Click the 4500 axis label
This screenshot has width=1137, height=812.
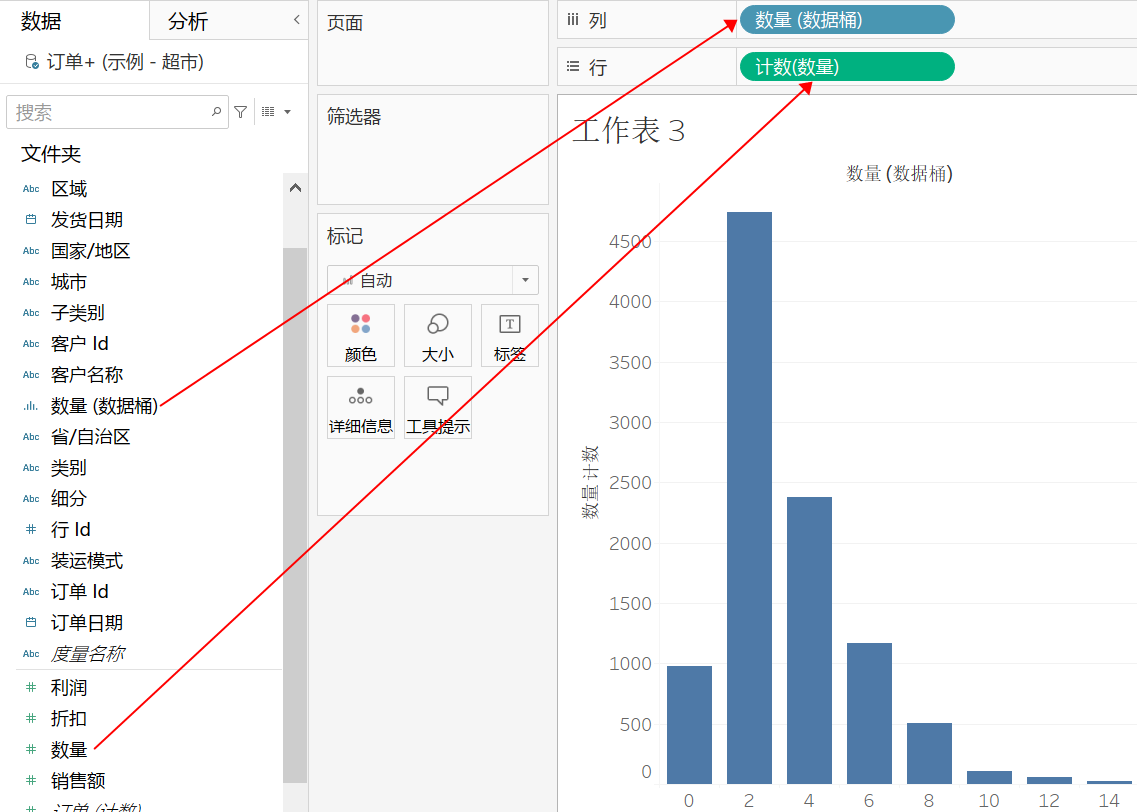click(630, 241)
